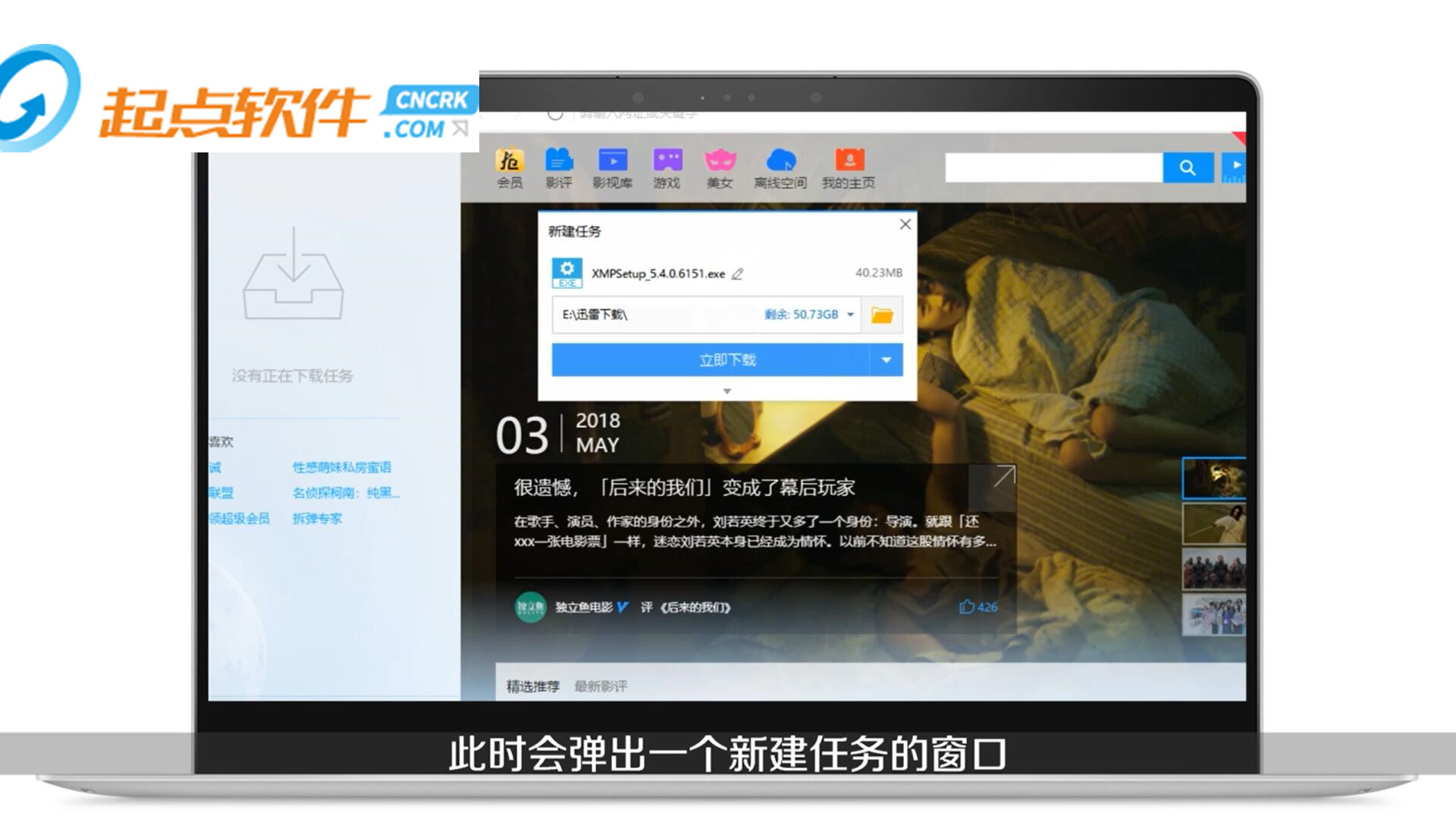
Task: Open the 离线空间 cloud icon
Action: (x=780, y=161)
